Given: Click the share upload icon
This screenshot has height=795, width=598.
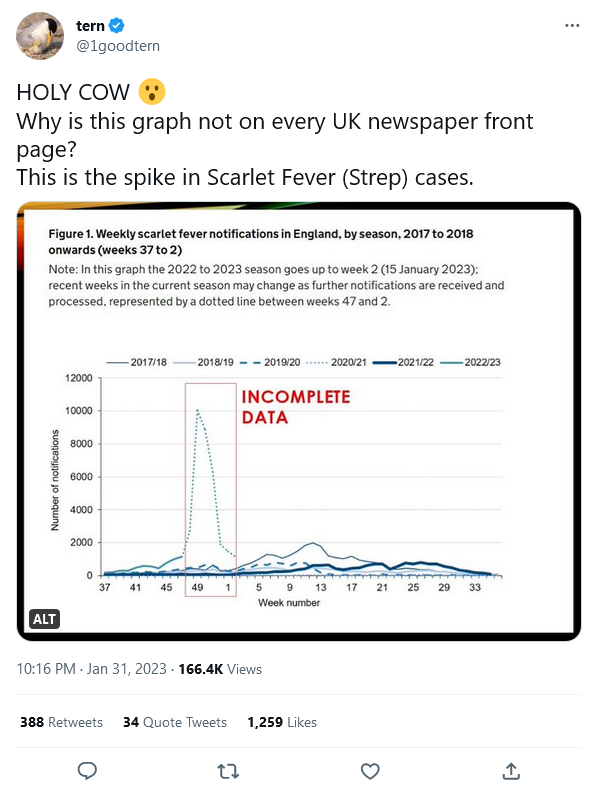Looking at the screenshot, I should (511, 771).
